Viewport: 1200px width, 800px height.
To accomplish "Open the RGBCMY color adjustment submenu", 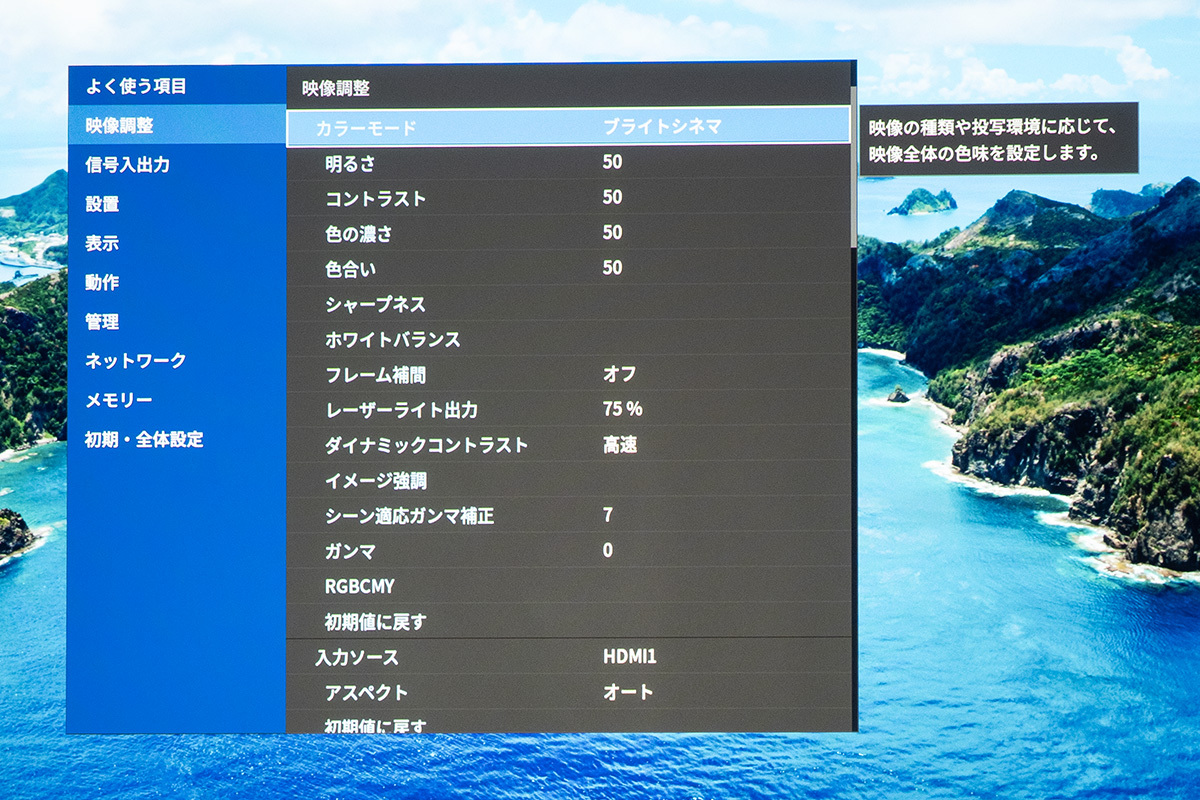I will tap(568, 586).
